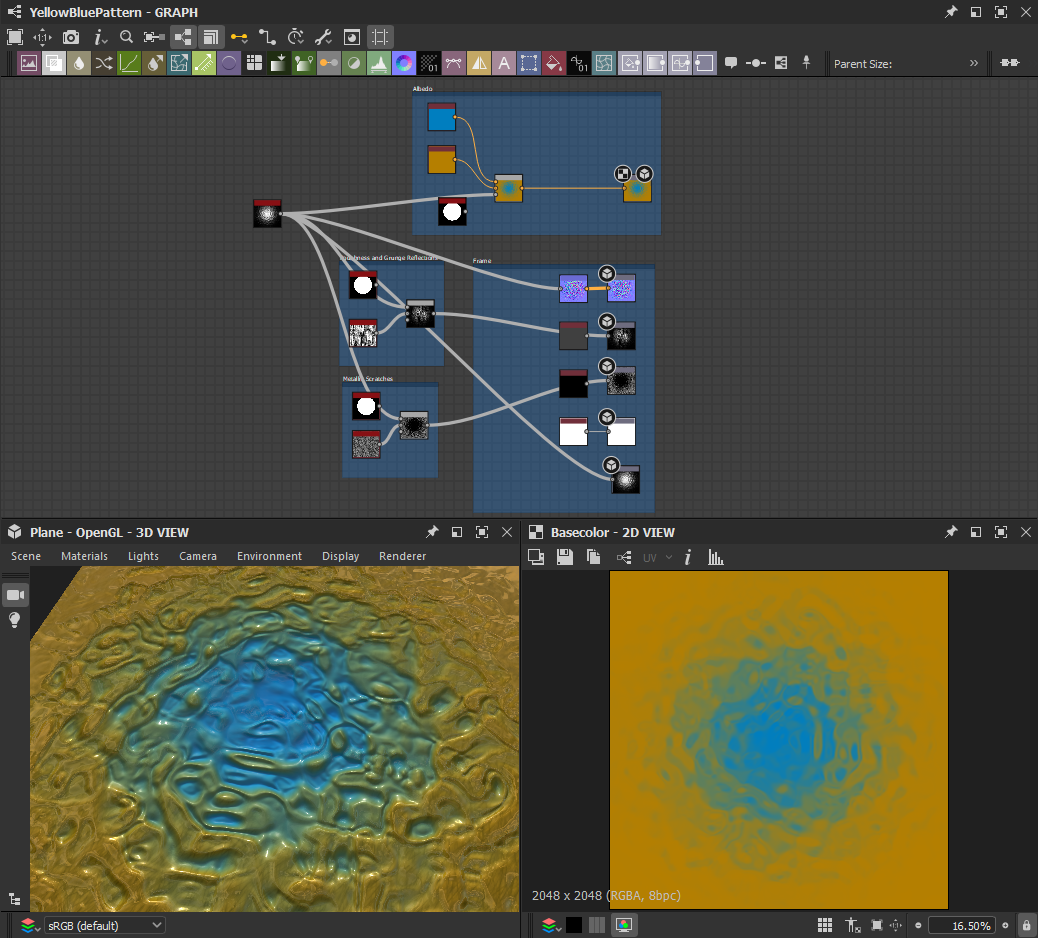Click the camera snapshot icon in graph toolbar
The width and height of the screenshot is (1038, 938).
point(71,37)
